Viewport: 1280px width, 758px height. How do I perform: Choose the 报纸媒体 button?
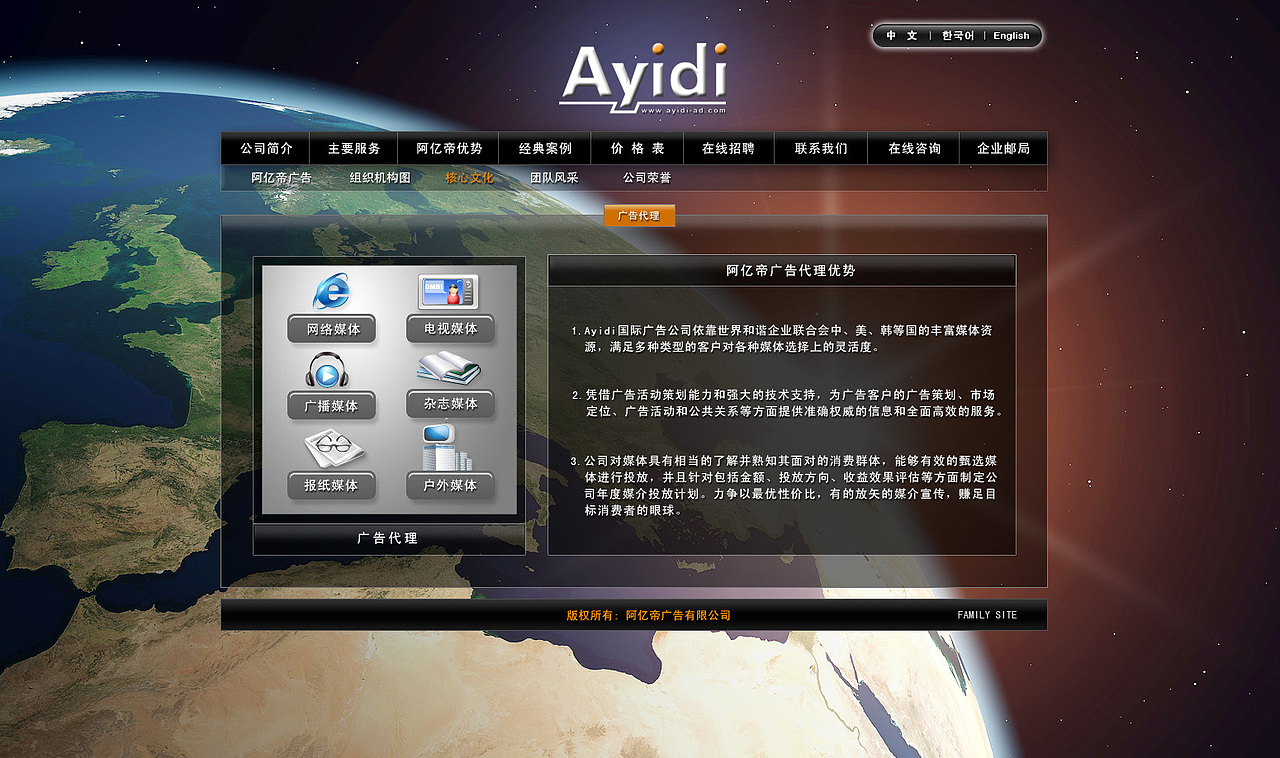point(331,486)
